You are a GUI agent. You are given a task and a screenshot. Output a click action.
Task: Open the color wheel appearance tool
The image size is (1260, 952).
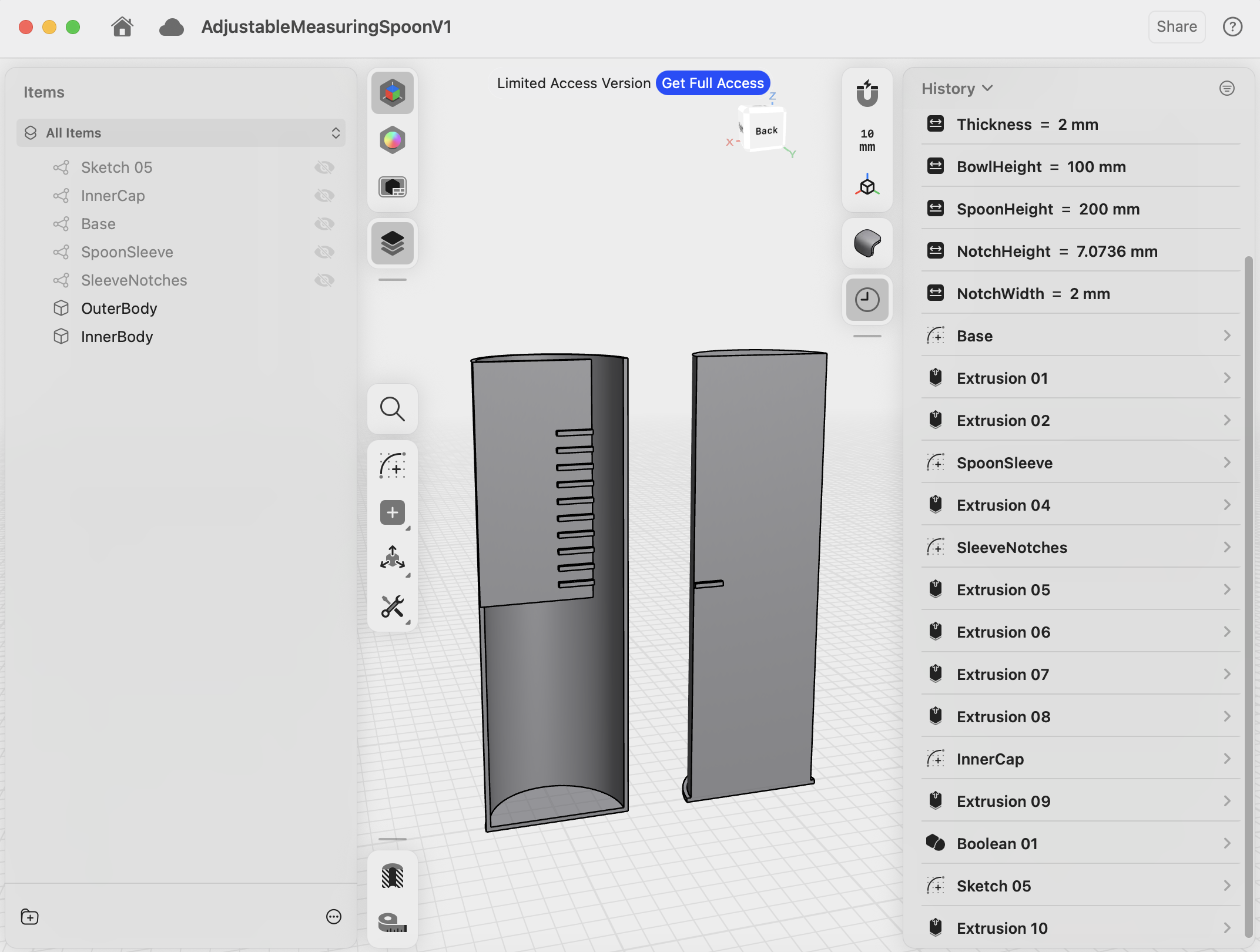[x=393, y=140]
